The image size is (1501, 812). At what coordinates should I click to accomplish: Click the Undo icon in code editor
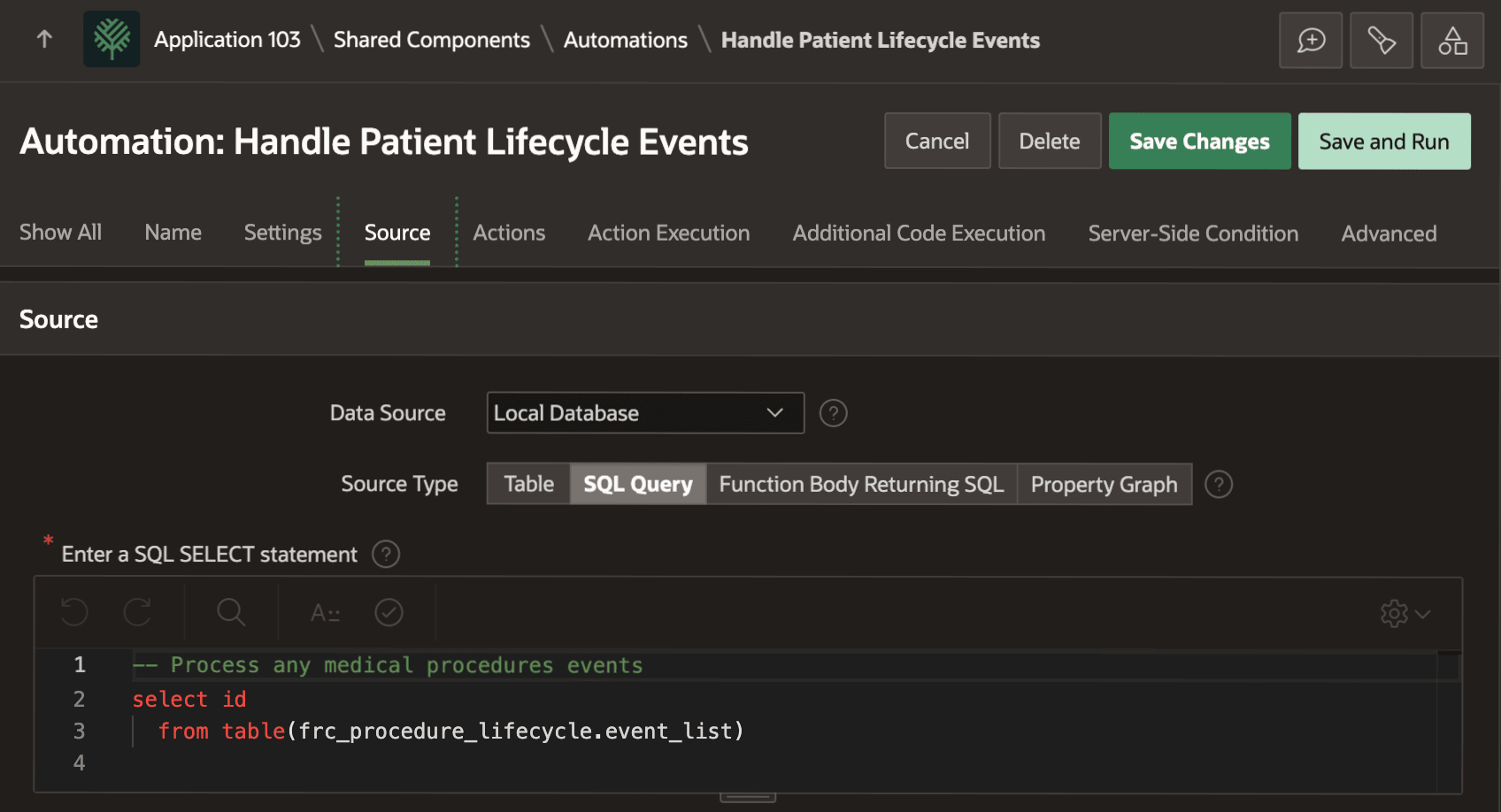click(74, 612)
